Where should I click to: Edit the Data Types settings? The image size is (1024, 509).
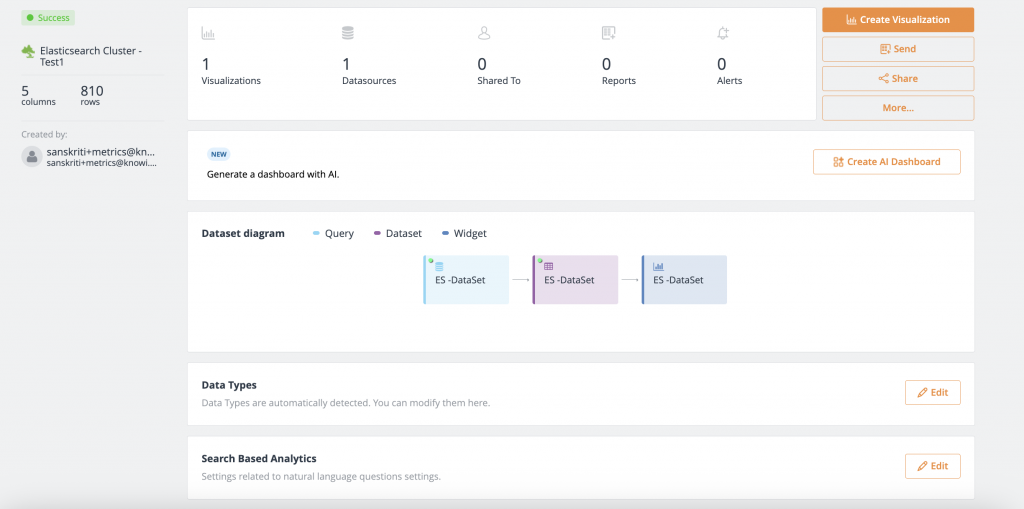point(933,393)
